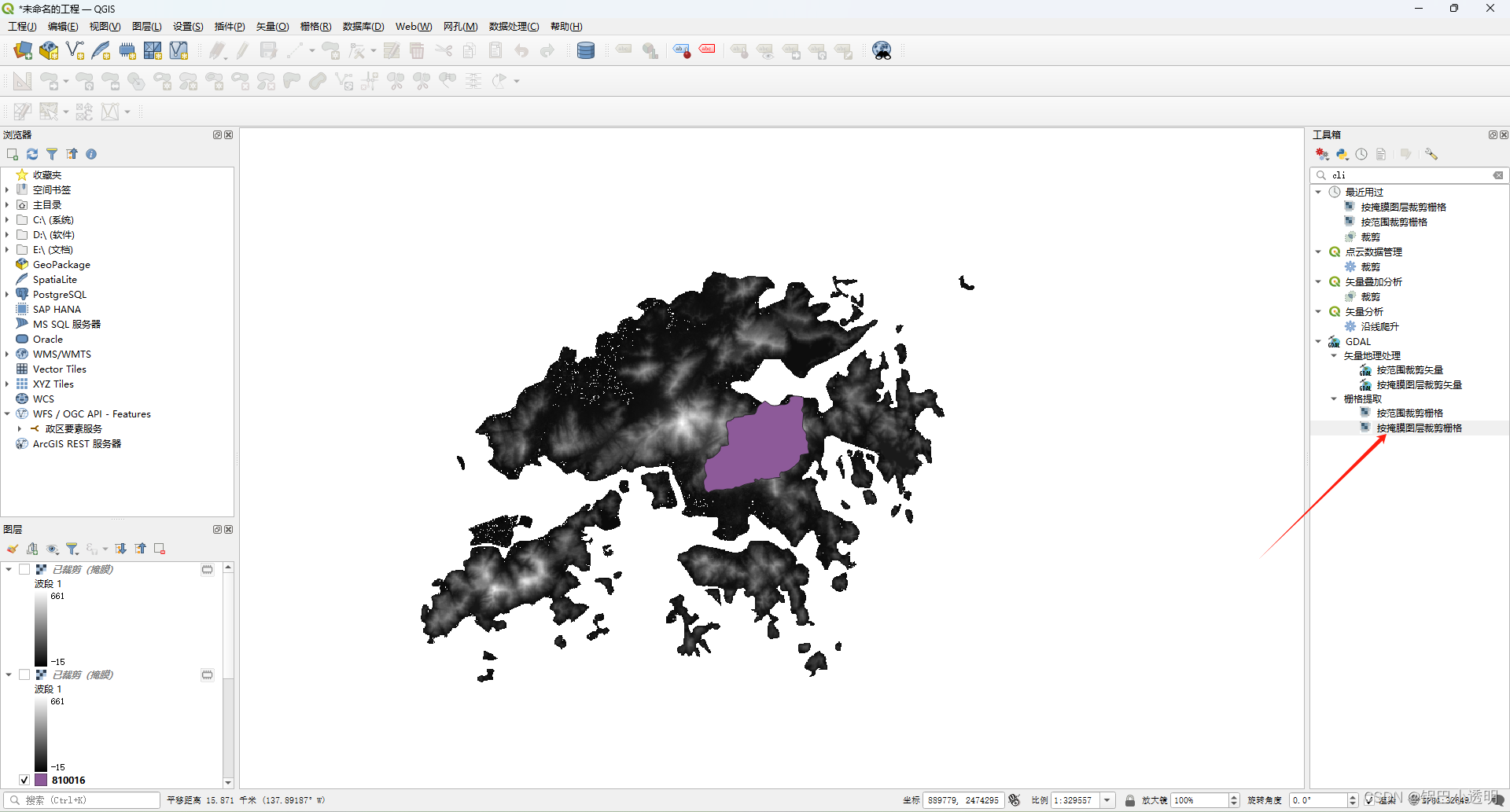Viewport: 1510px width, 812px height.
Task: Collapse the 栅格提取 subgroup
Action: pyautogui.click(x=1334, y=399)
